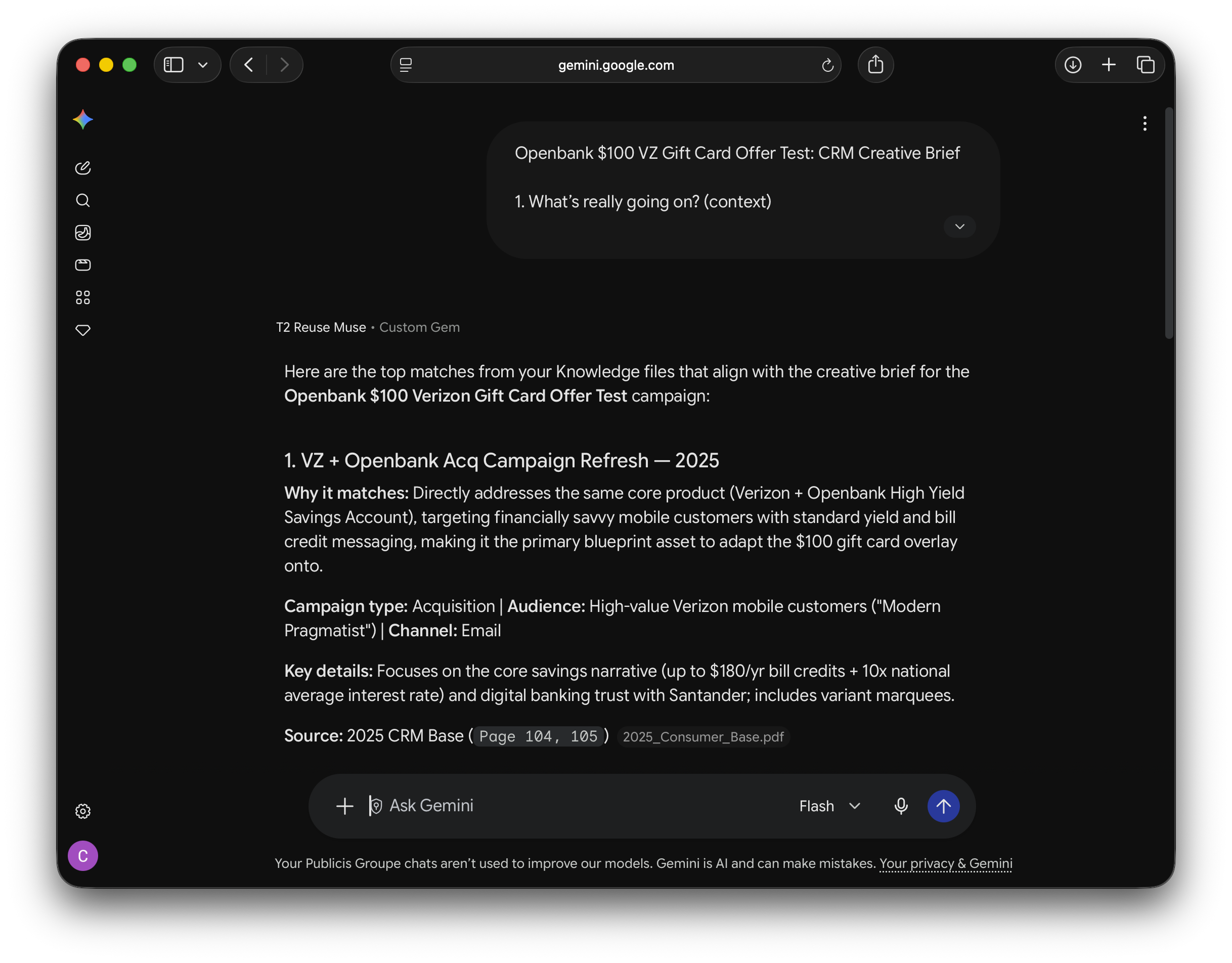The image size is (1232, 963).
Task: Send prompt with the blue arrow button
Action: click(x=943, y=806)
